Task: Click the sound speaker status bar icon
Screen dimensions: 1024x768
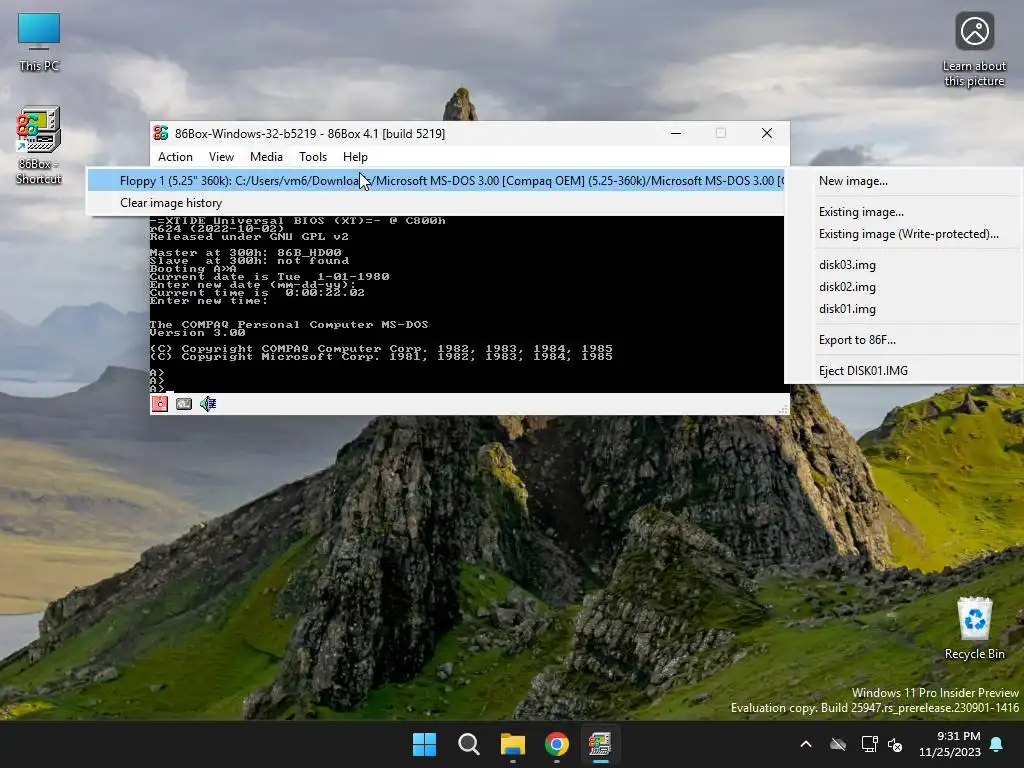Action: [x=208, y=404]
